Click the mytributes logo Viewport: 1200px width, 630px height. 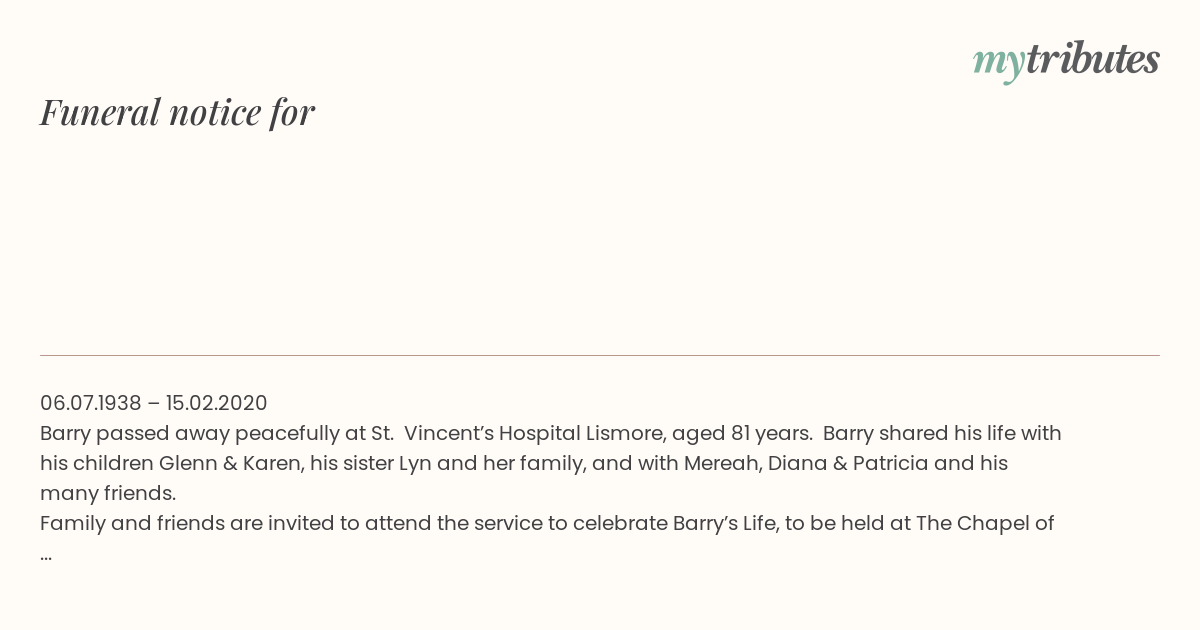point(1065,60)
